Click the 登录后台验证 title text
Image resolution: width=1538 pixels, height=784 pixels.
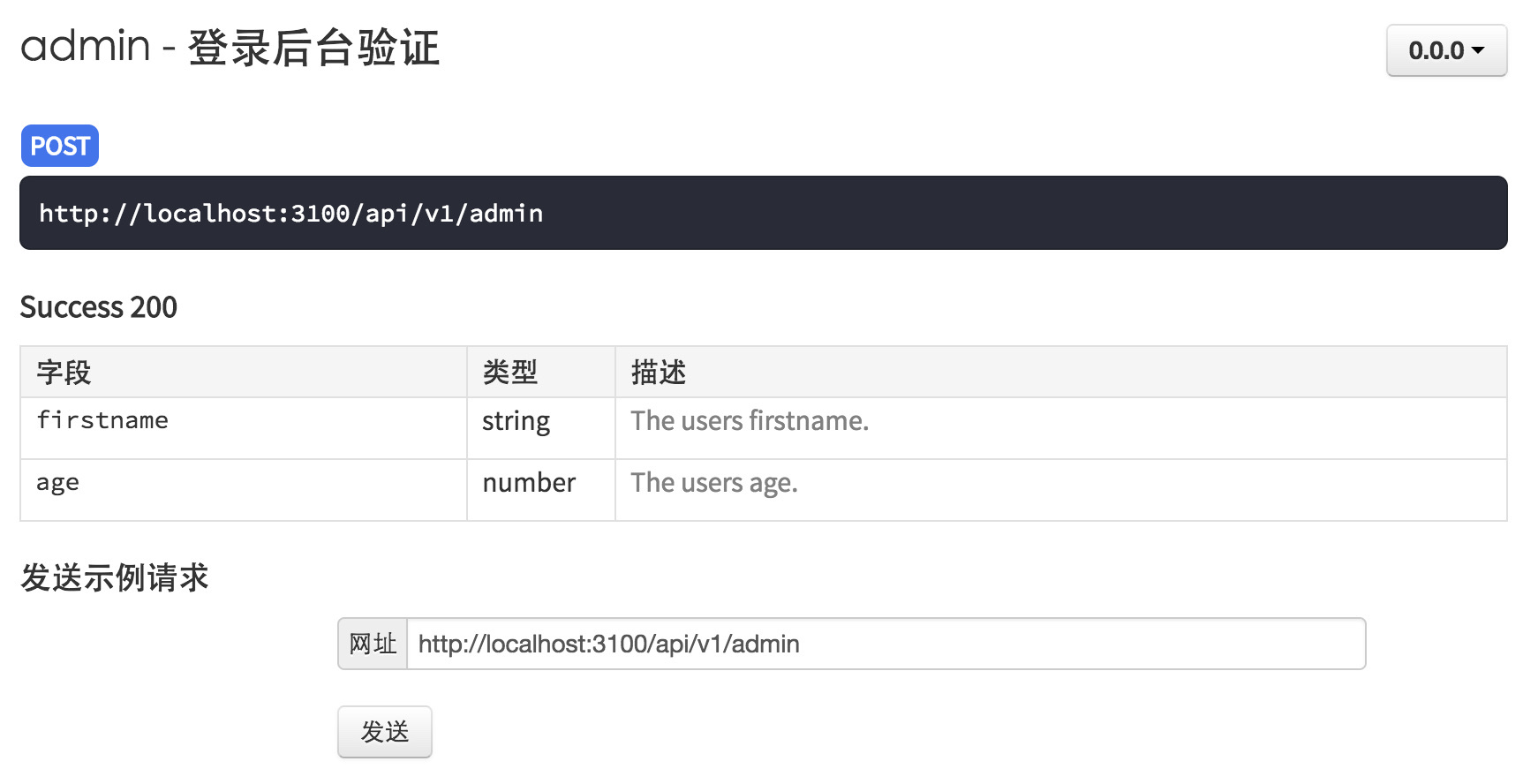coord(313,48)
